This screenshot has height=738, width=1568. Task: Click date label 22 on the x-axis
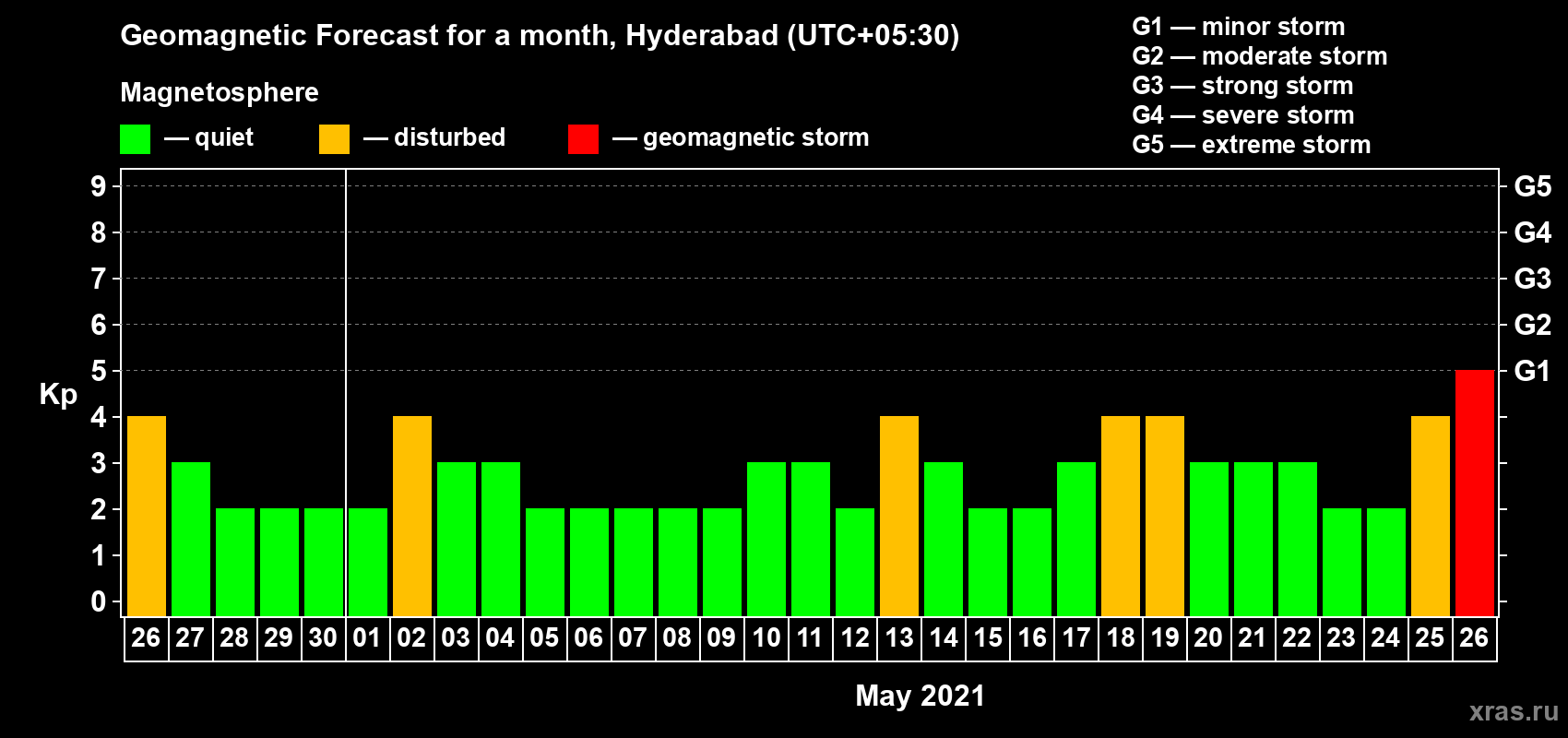click(x=1297, y=638)
